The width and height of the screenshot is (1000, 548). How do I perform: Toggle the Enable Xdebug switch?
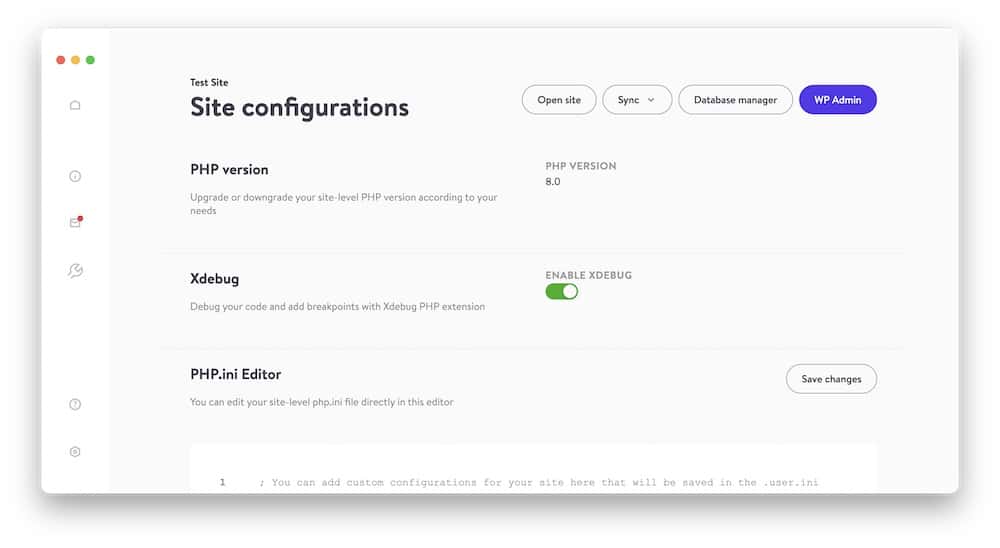coord(561,292)
